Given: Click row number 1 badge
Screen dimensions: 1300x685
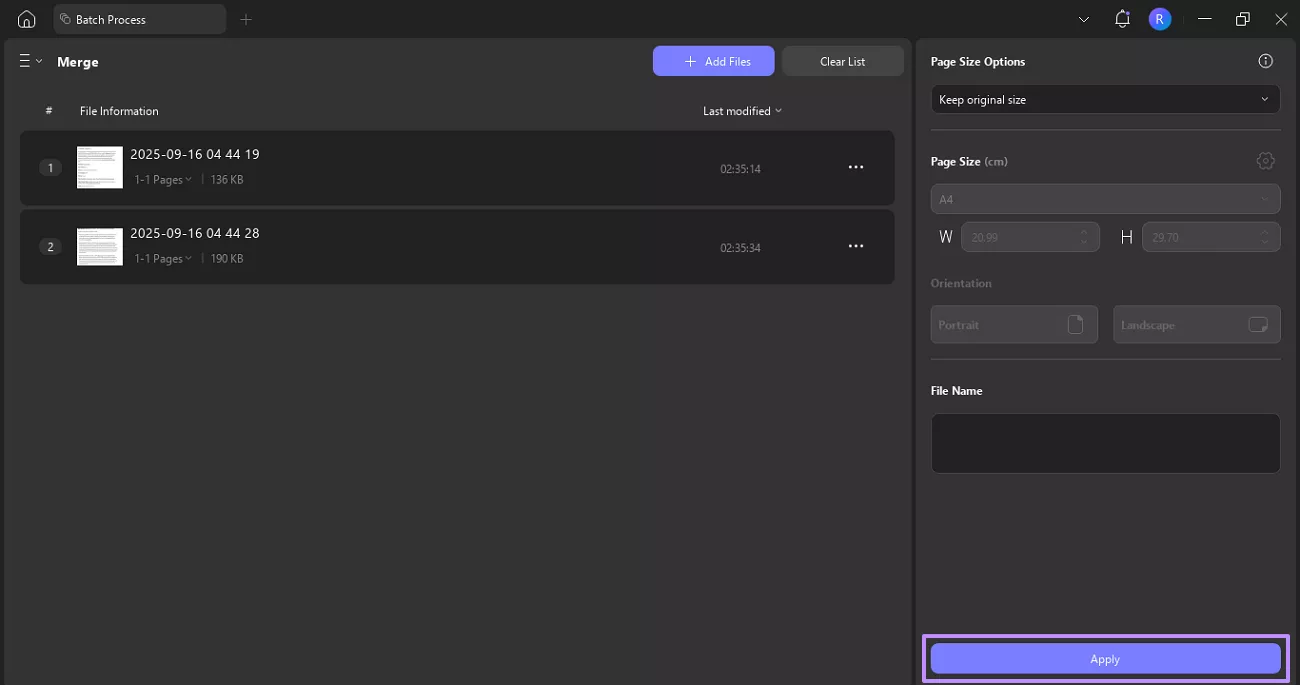Looking at the screenshot, I should pos(50,167).
